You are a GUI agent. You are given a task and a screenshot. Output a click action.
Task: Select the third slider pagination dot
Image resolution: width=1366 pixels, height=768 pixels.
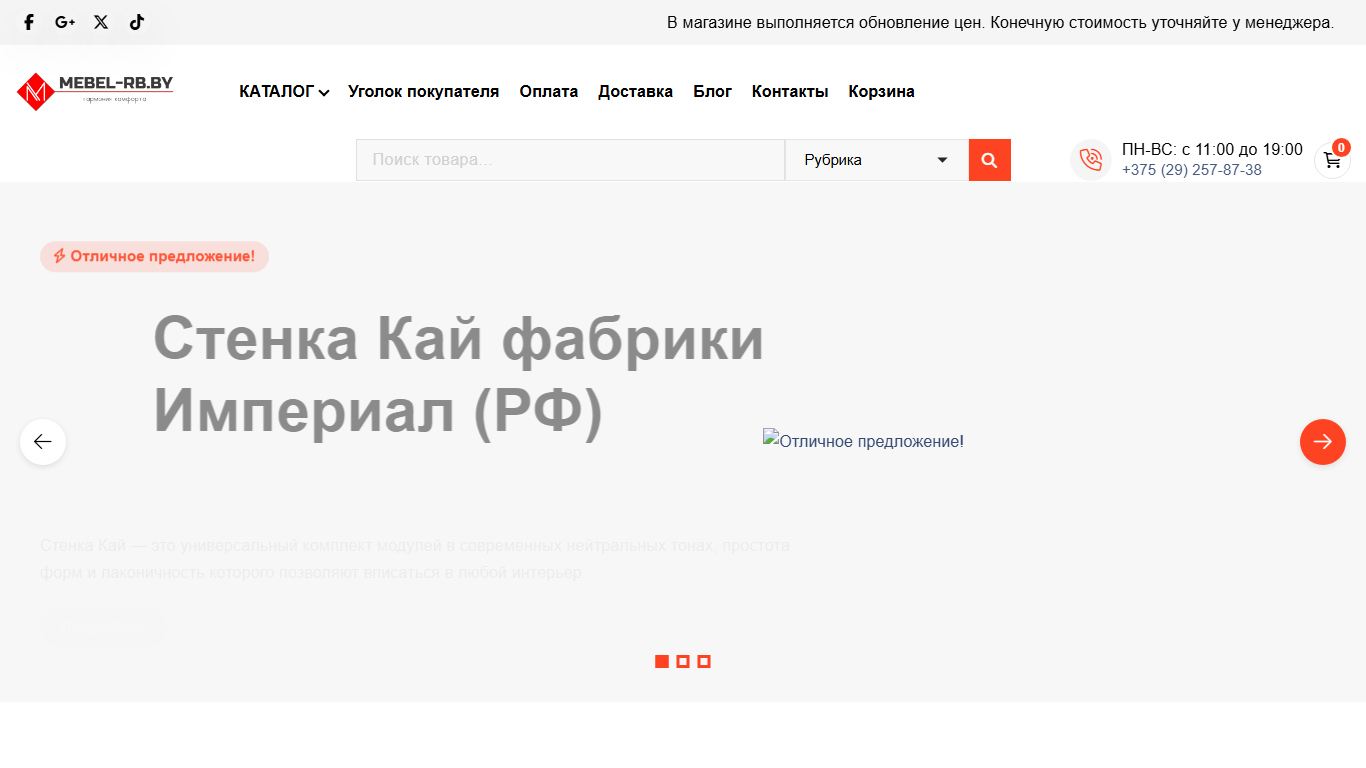tap(704, 662)
